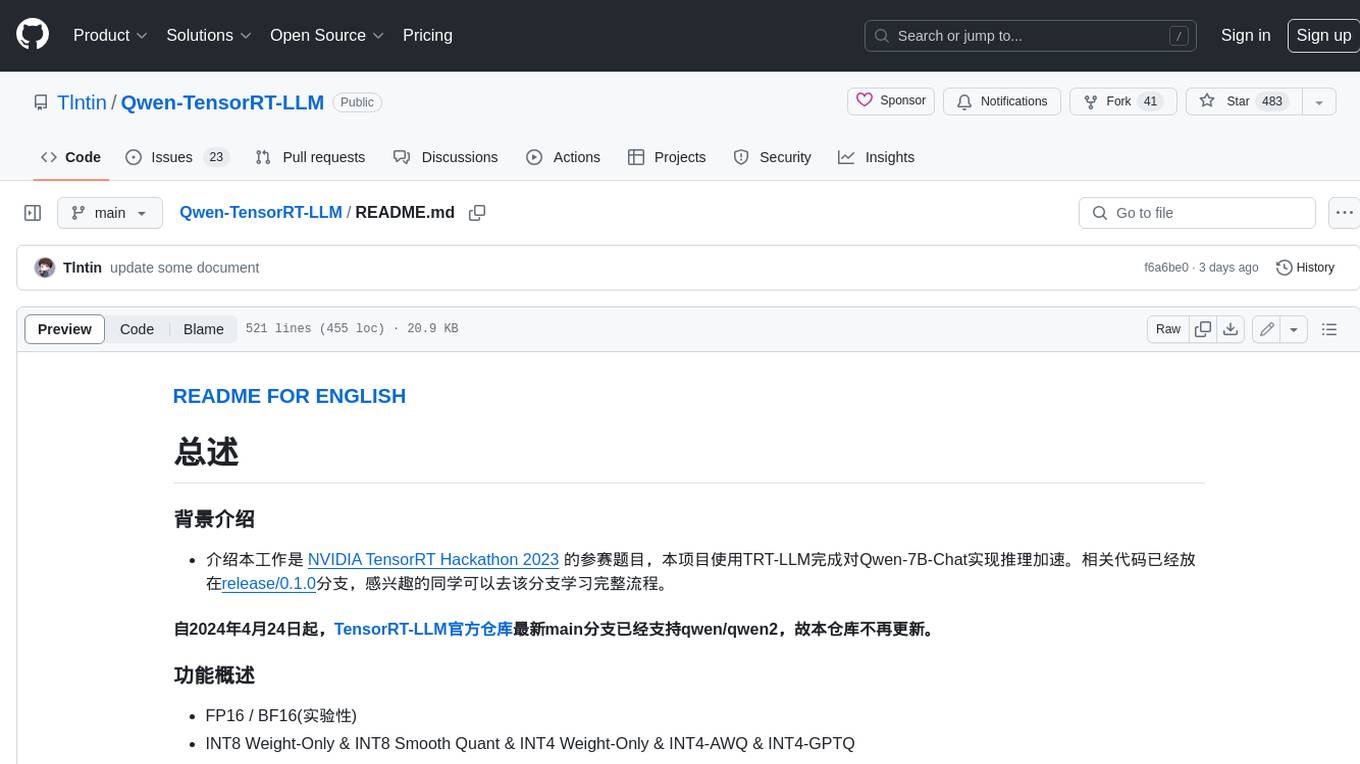
Task: Select the Code view
Action: point(137,329)
